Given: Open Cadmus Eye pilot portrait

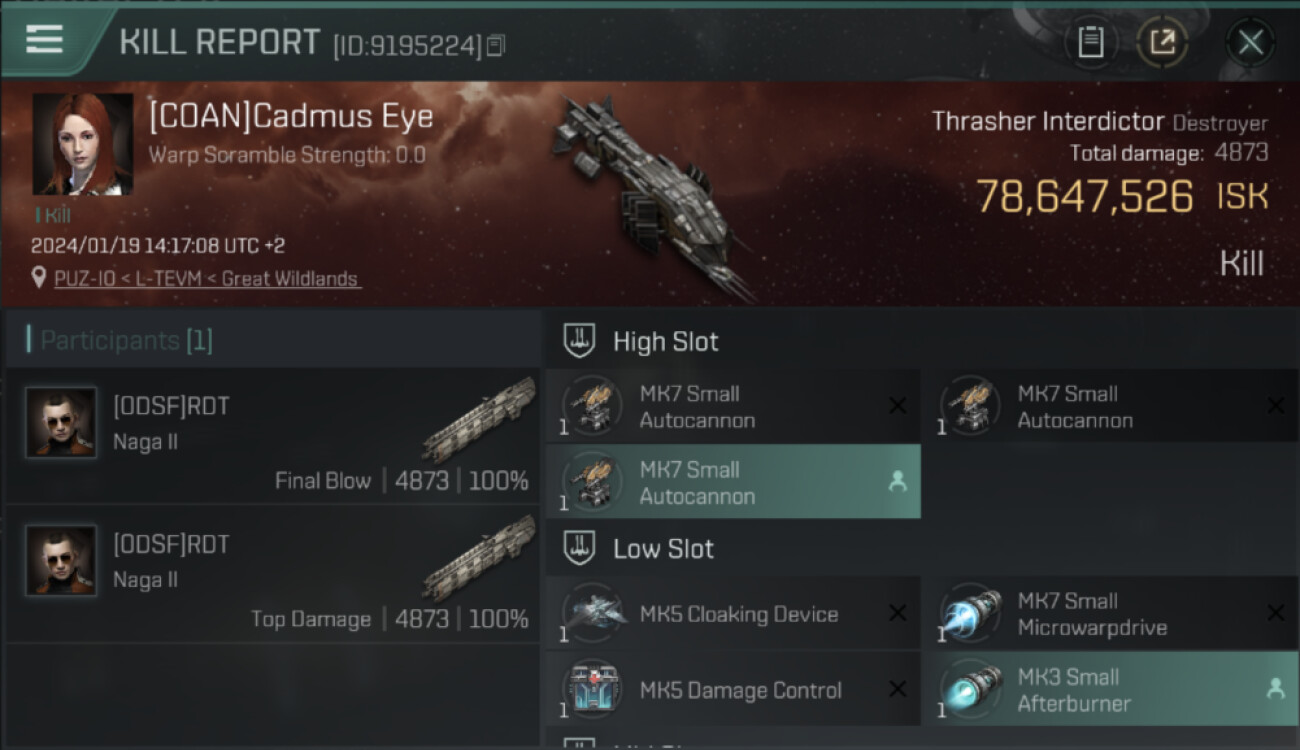Looking at the screenshot, I should [x=83, y=144].
